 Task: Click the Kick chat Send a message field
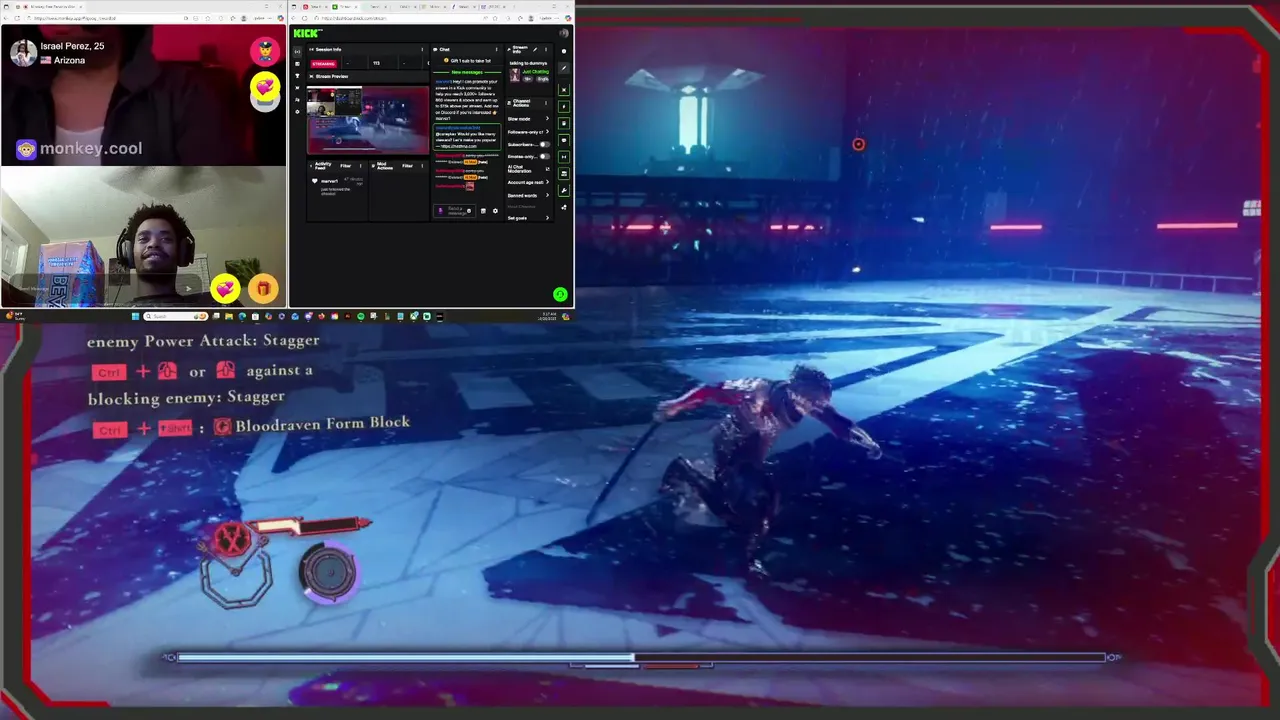click(455, 211)
